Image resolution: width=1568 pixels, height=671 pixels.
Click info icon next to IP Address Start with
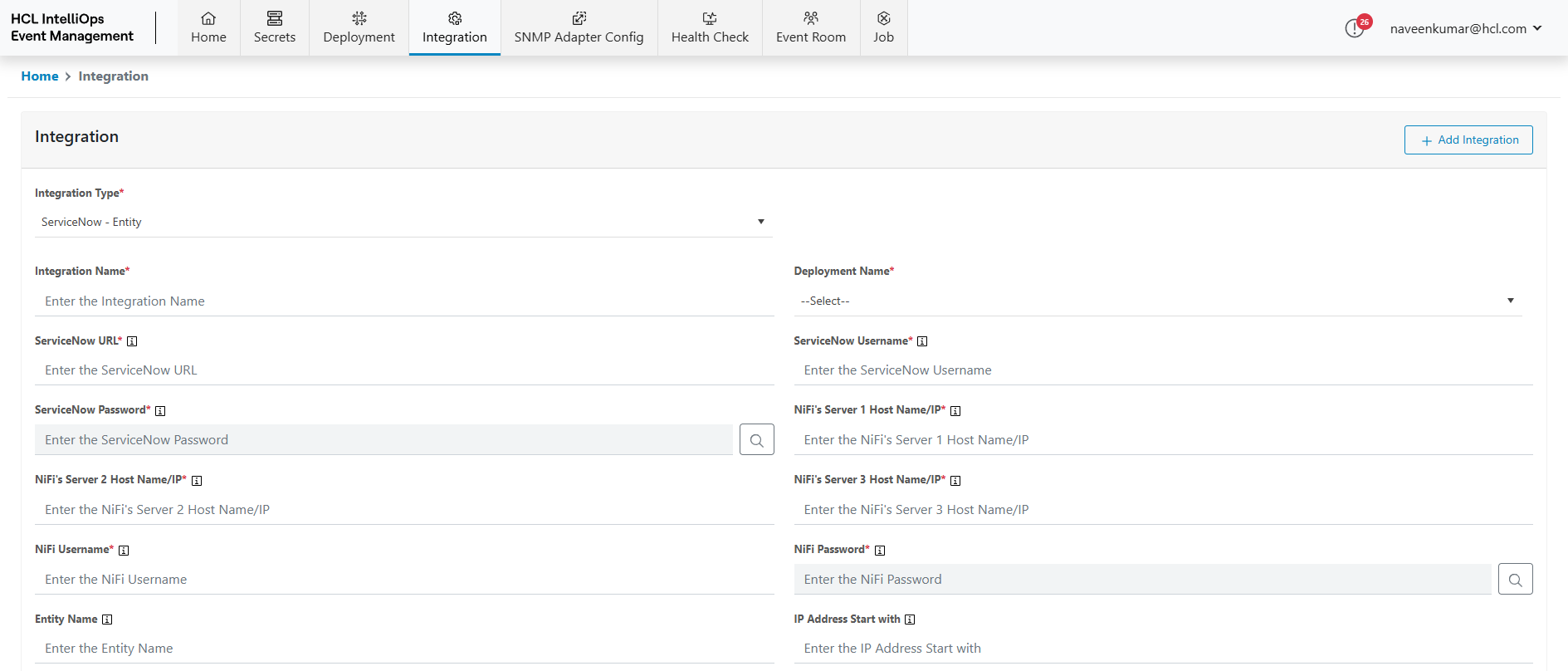(x=910, y=620)
